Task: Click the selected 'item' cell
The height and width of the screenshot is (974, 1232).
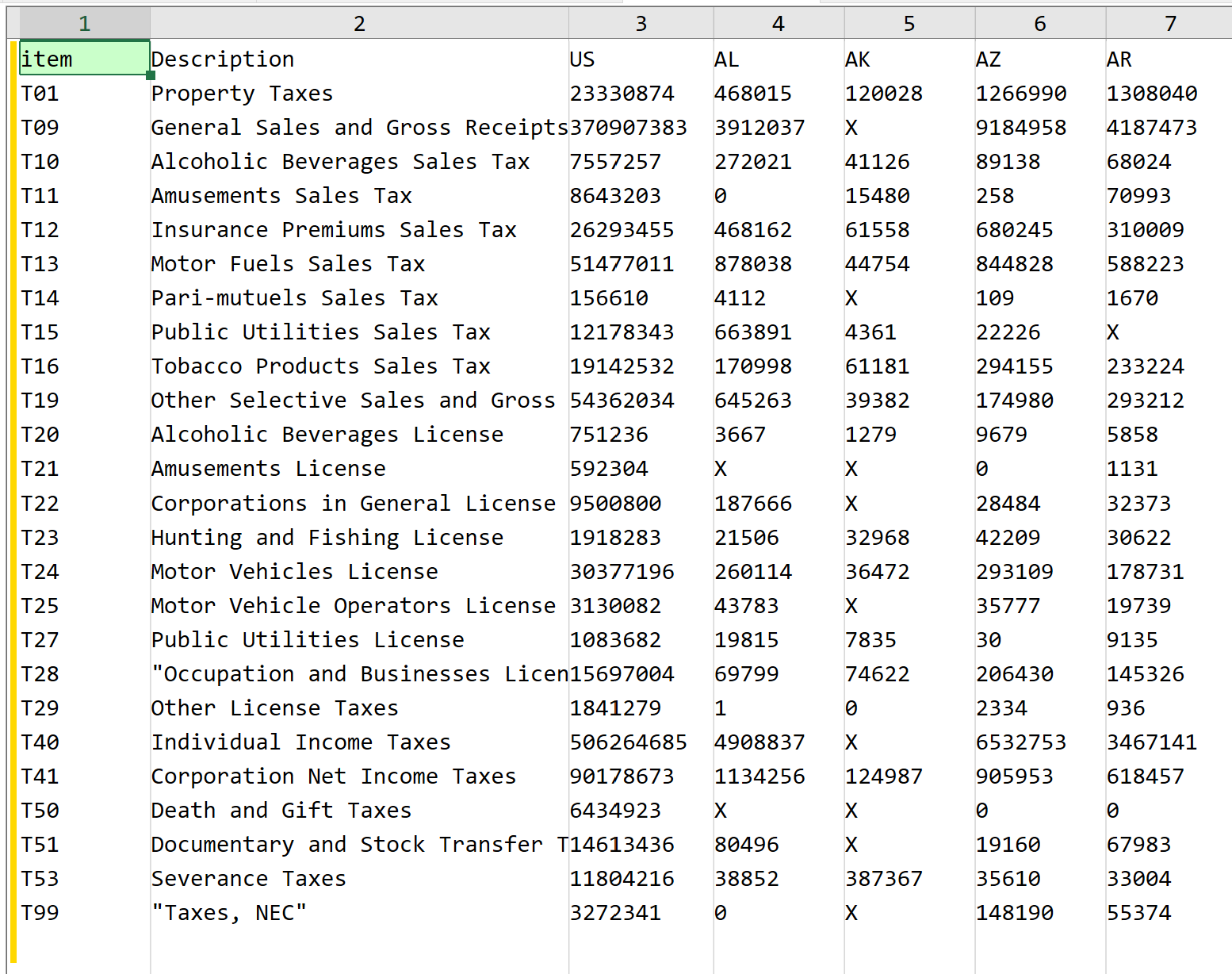Action: [84, 59]
